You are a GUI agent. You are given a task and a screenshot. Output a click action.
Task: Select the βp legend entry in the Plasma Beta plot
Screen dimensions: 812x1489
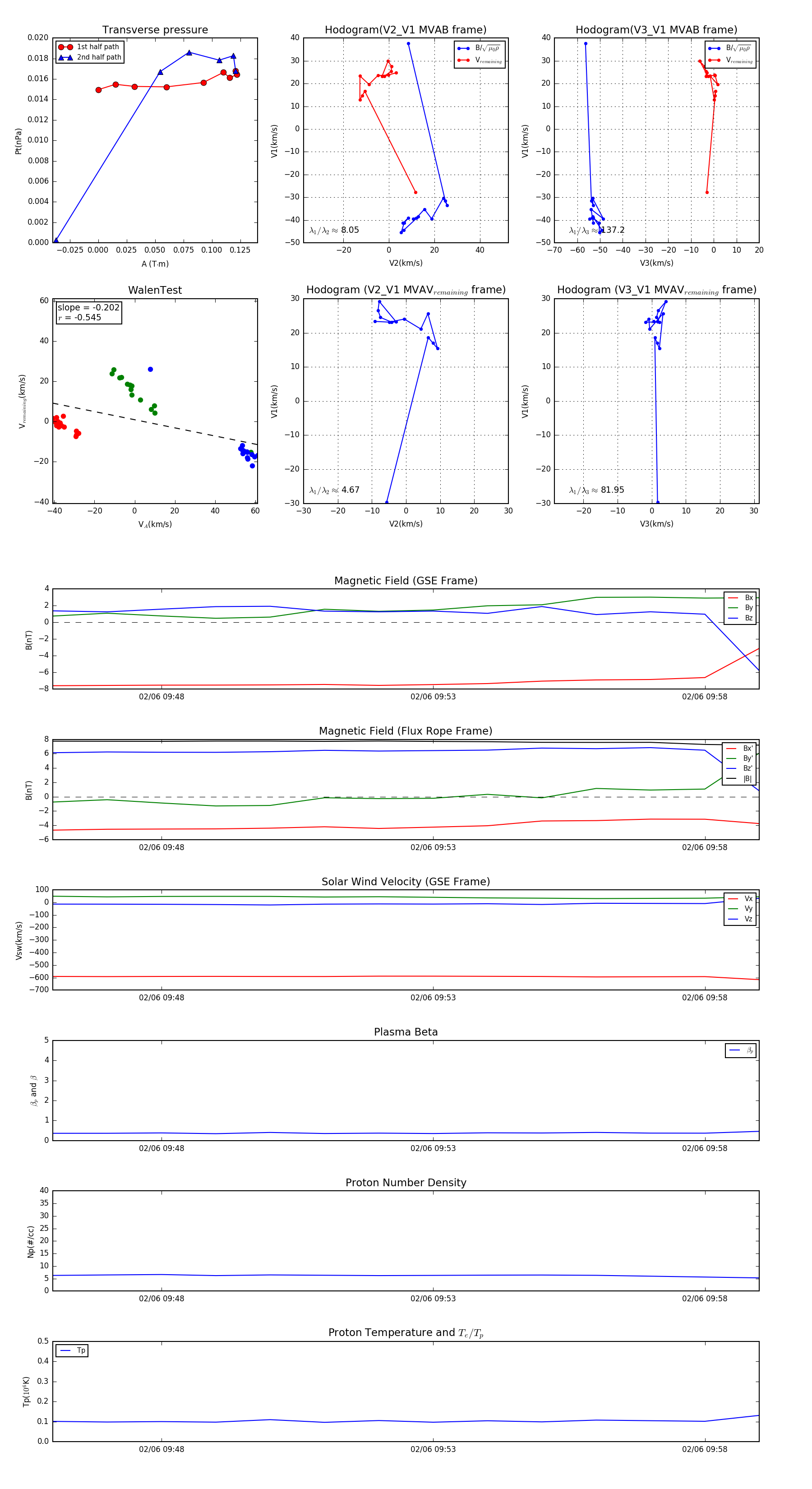[x=742, y=1050]
